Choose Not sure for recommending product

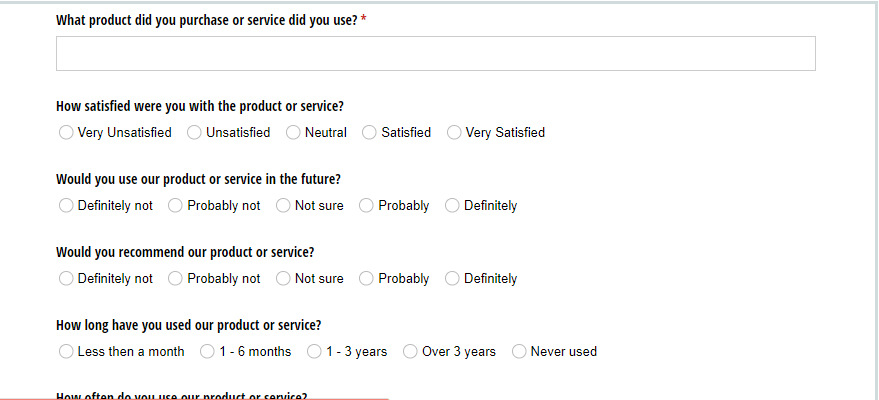[x=283, y=278]
